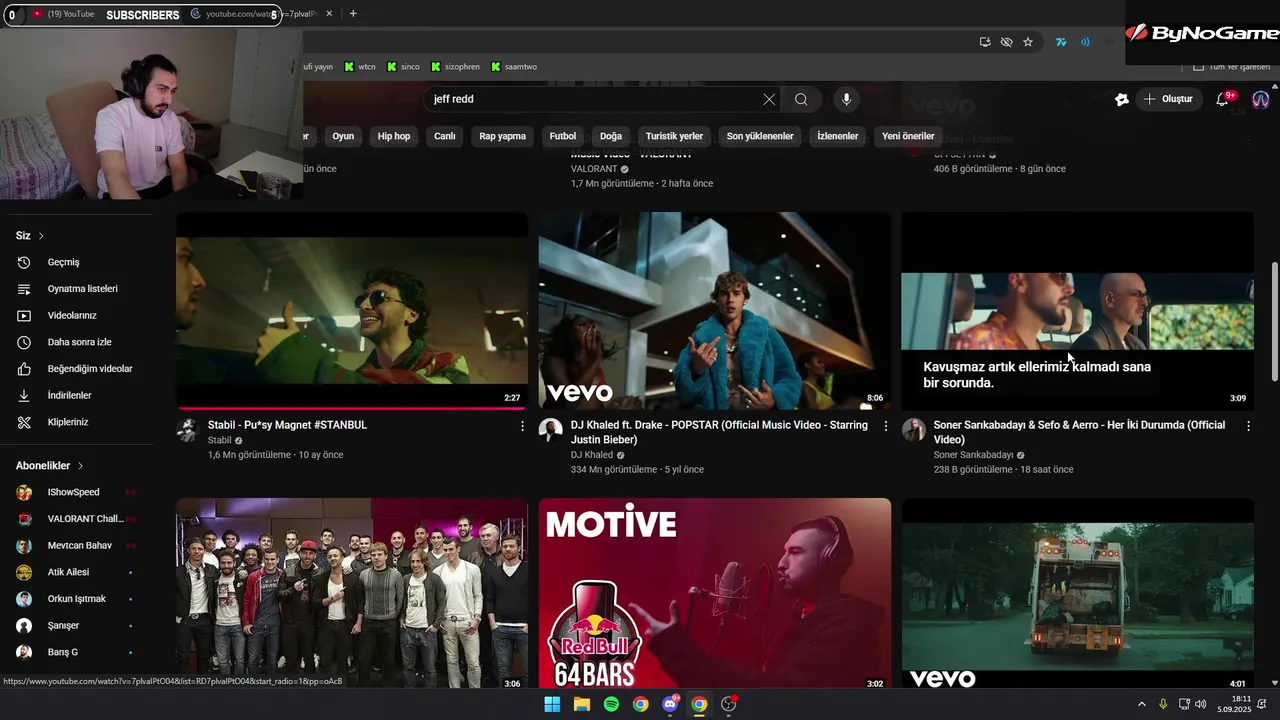Open the blue sound-waves extension icon
The image size is (1280, 720).
[1085, 42]
